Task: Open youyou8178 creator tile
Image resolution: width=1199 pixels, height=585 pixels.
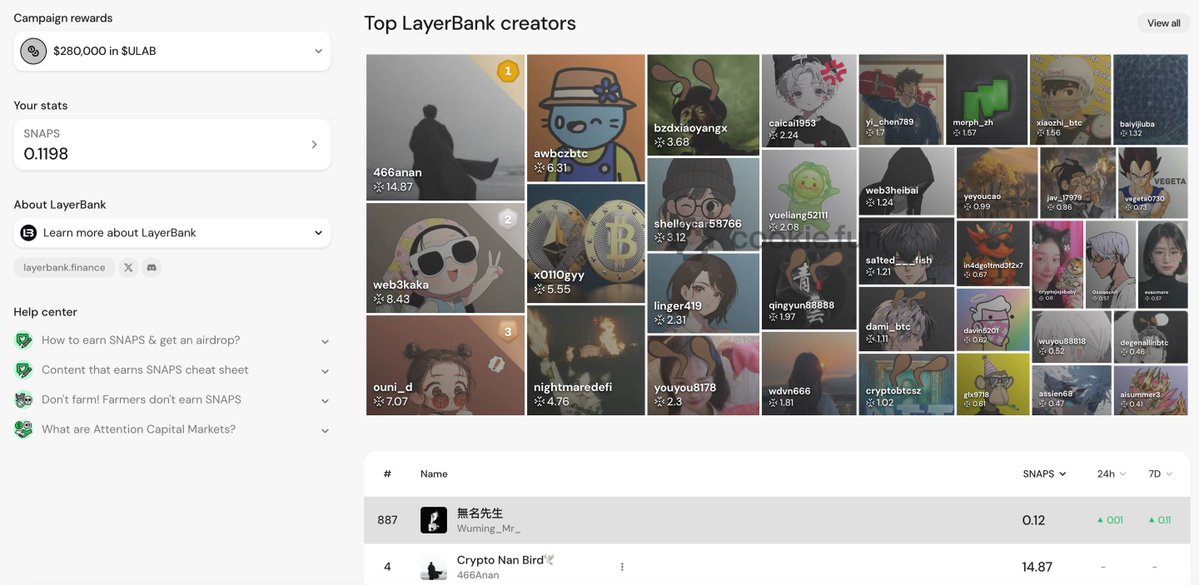Action: click(703, 375)
